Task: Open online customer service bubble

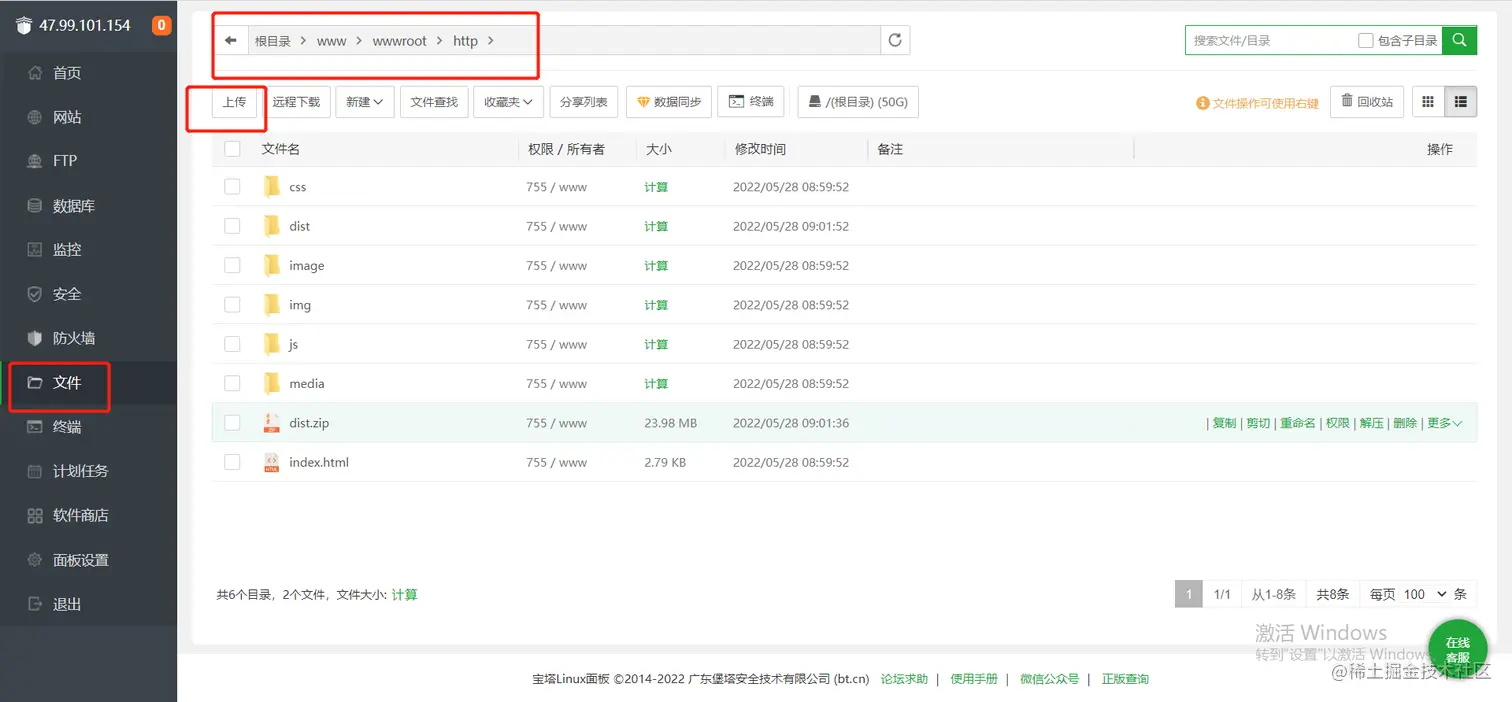Action: [1457, 649]
